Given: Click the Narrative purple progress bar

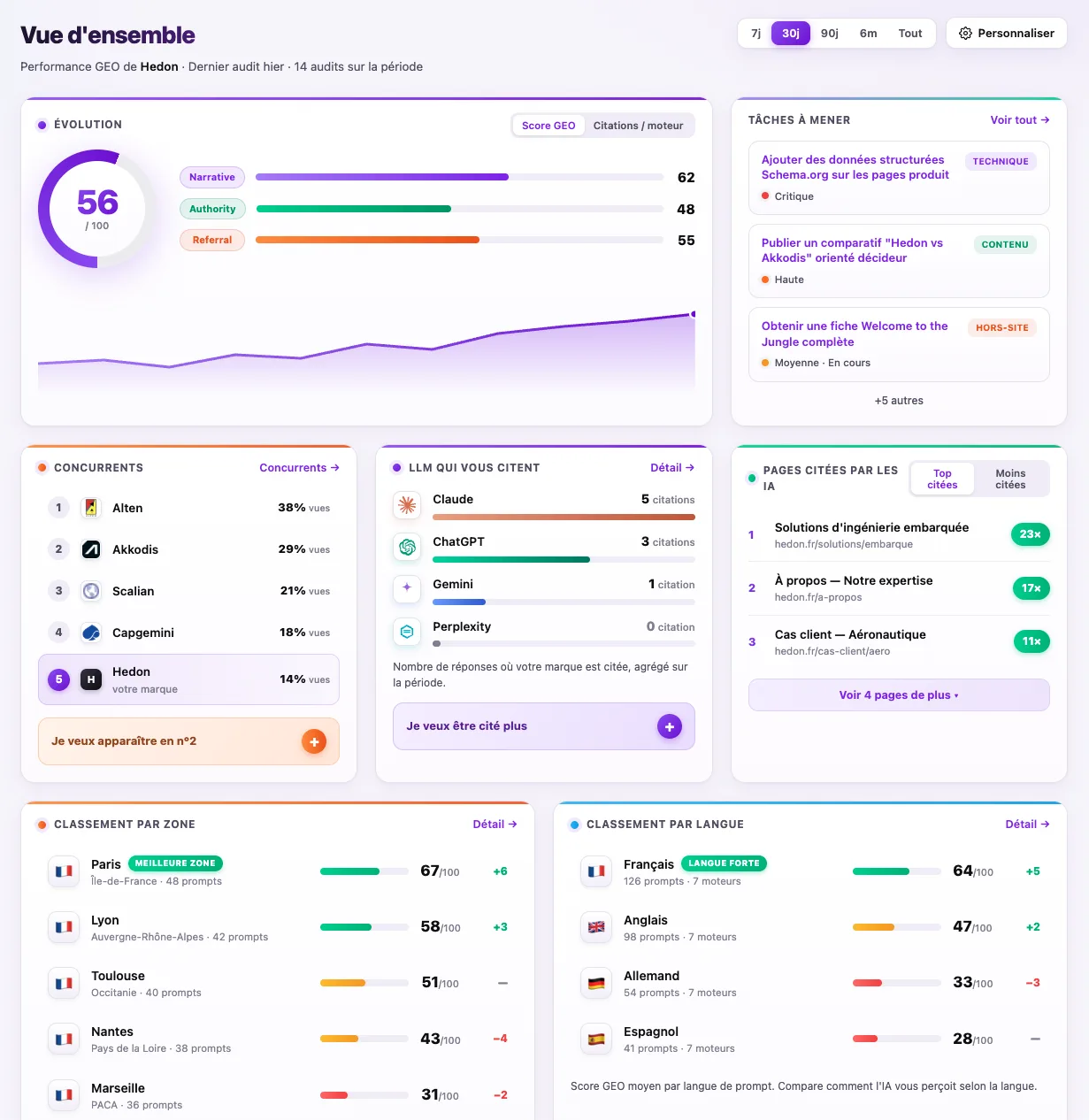Looking at the screenshot, I should click(459, 177).
